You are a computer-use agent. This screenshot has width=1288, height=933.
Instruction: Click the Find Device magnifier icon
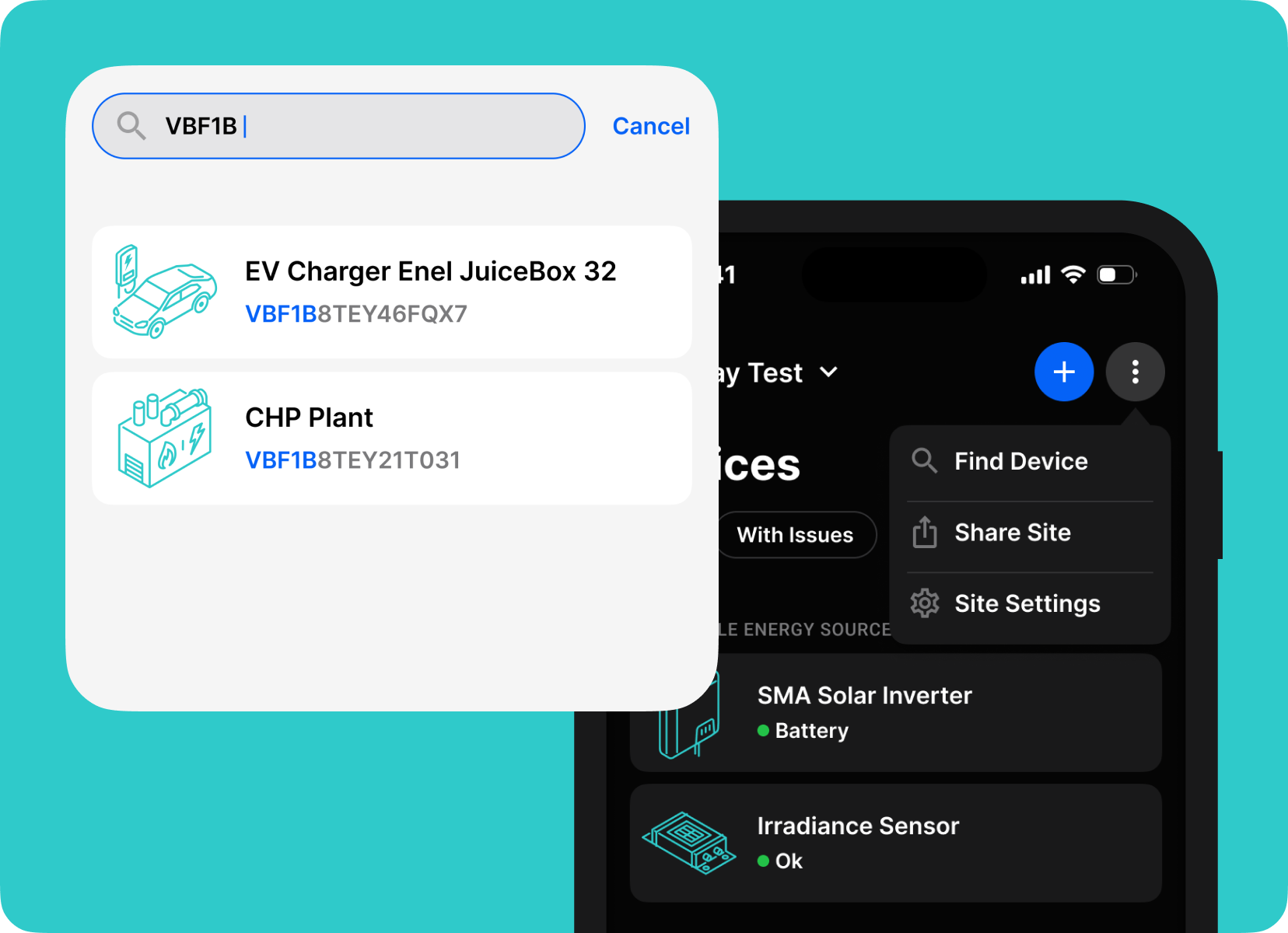point(924,460)
